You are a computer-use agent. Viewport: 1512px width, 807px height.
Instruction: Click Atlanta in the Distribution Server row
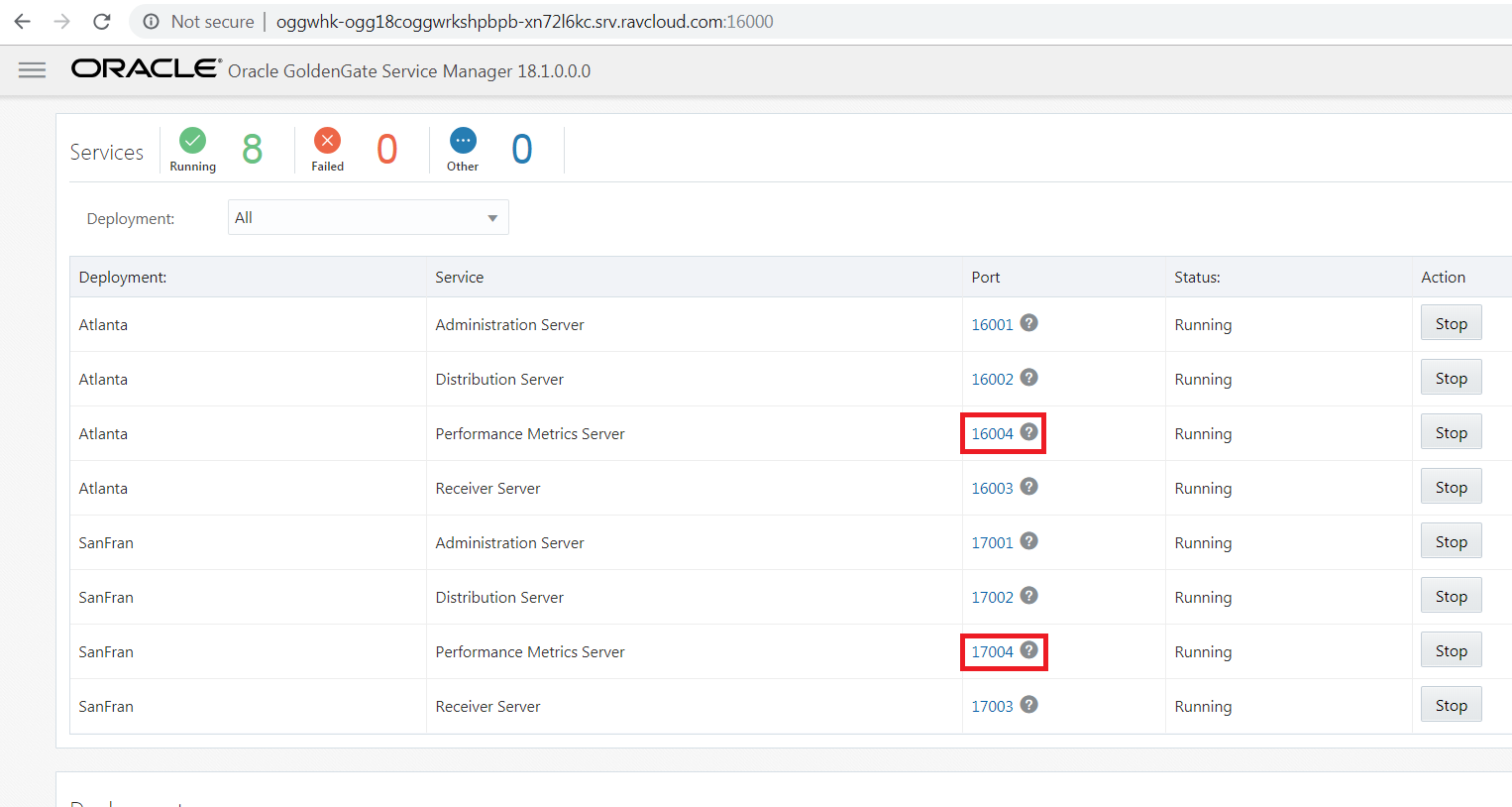point(103,380)
